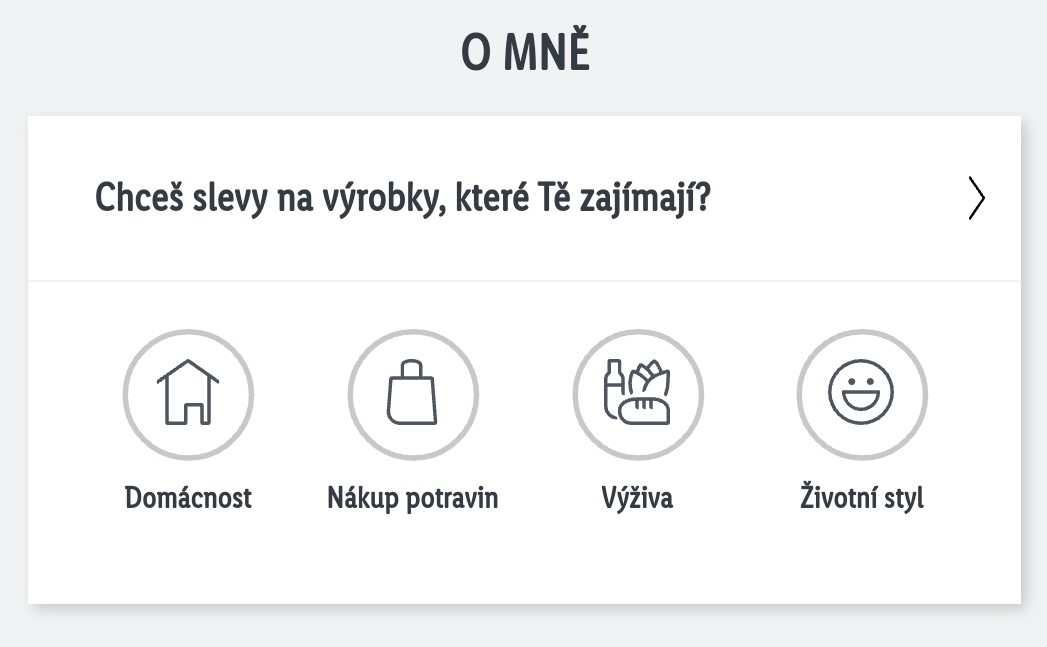Select the Nákup potravin text label
The width and height of the screenshot is (1047, 647).
(x=413, y=499)
